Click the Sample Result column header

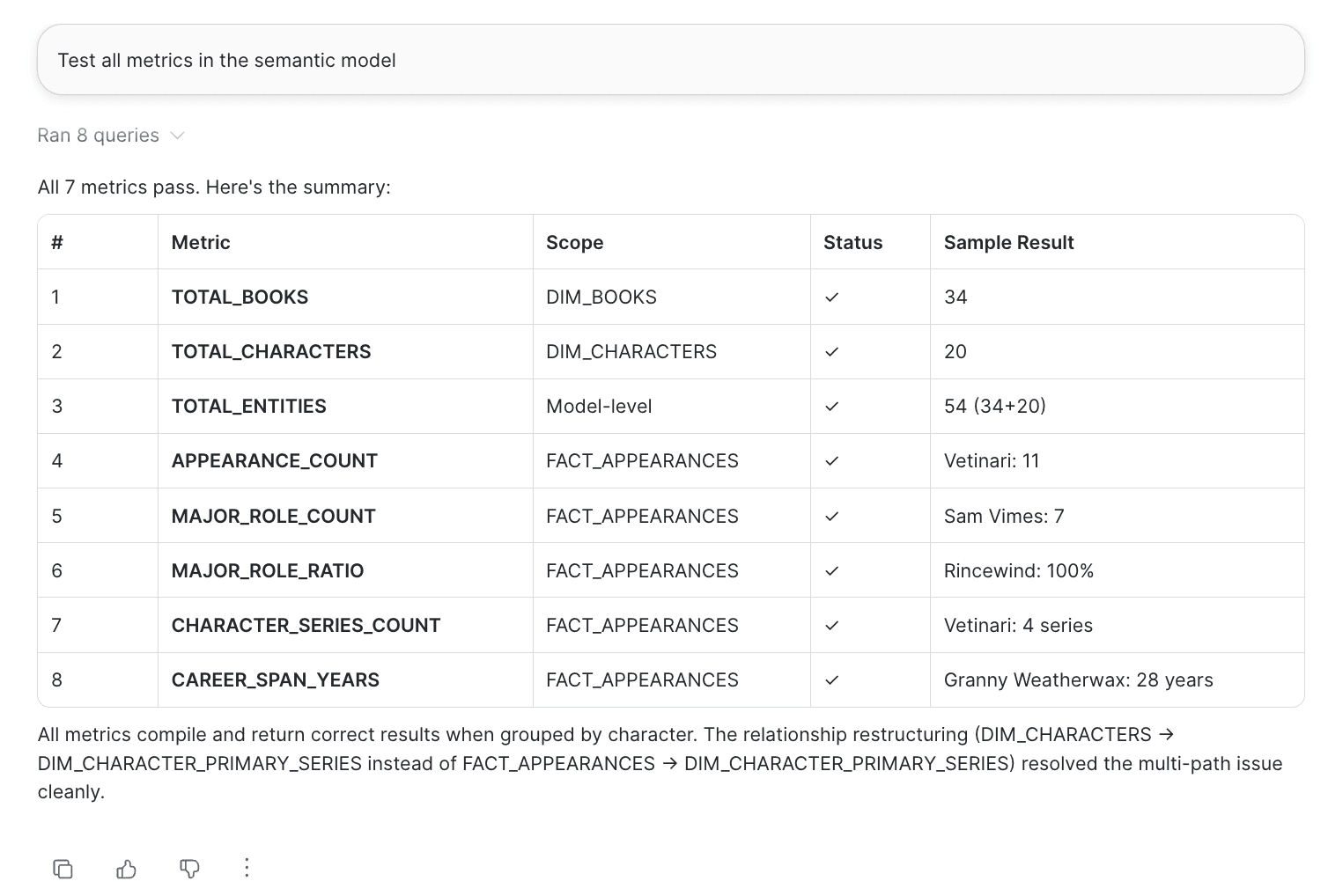click(x=1008, y=243)
